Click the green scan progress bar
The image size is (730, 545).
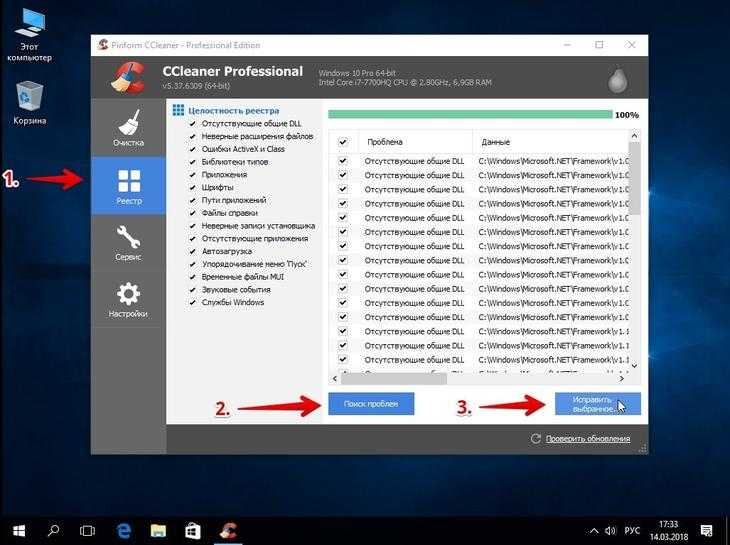click(x=470, y=114)
